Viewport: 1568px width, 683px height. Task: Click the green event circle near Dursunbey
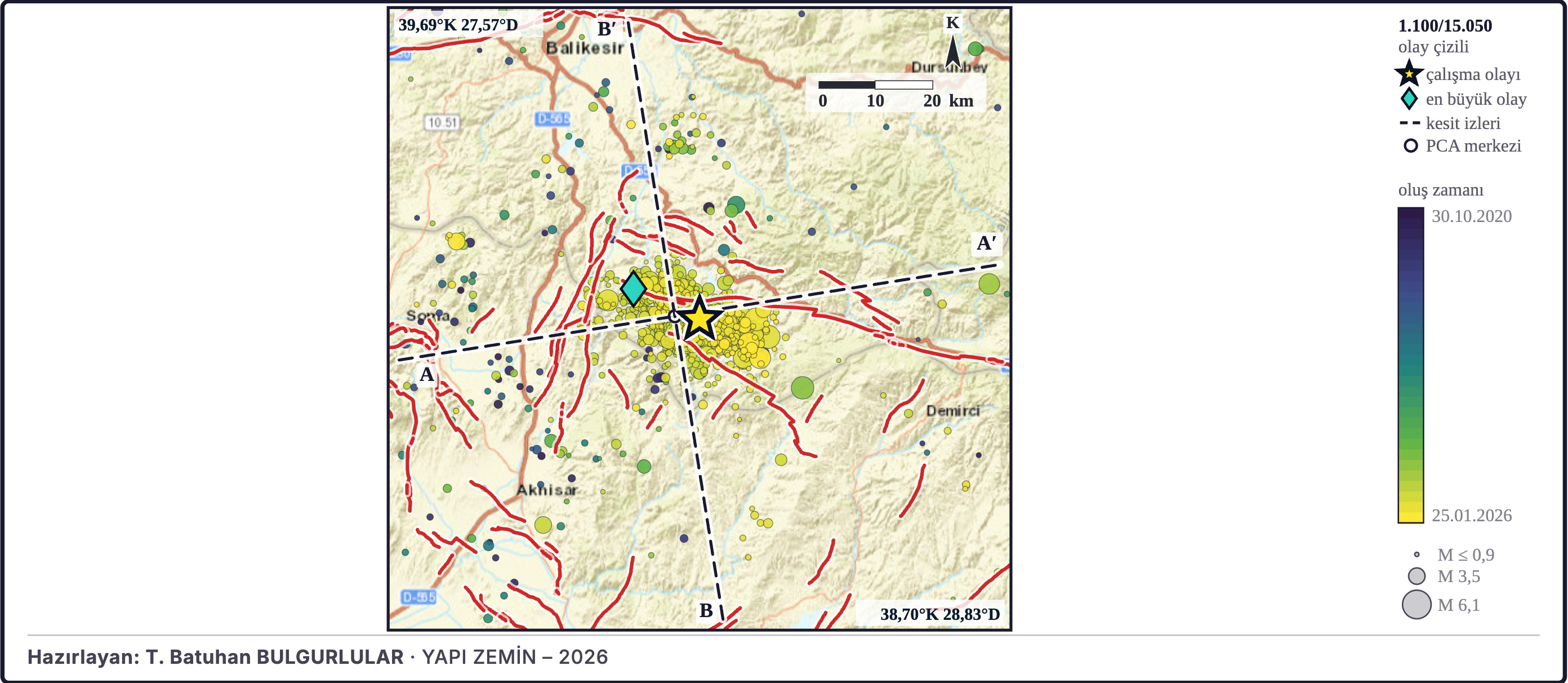click(x=975, y=48)
